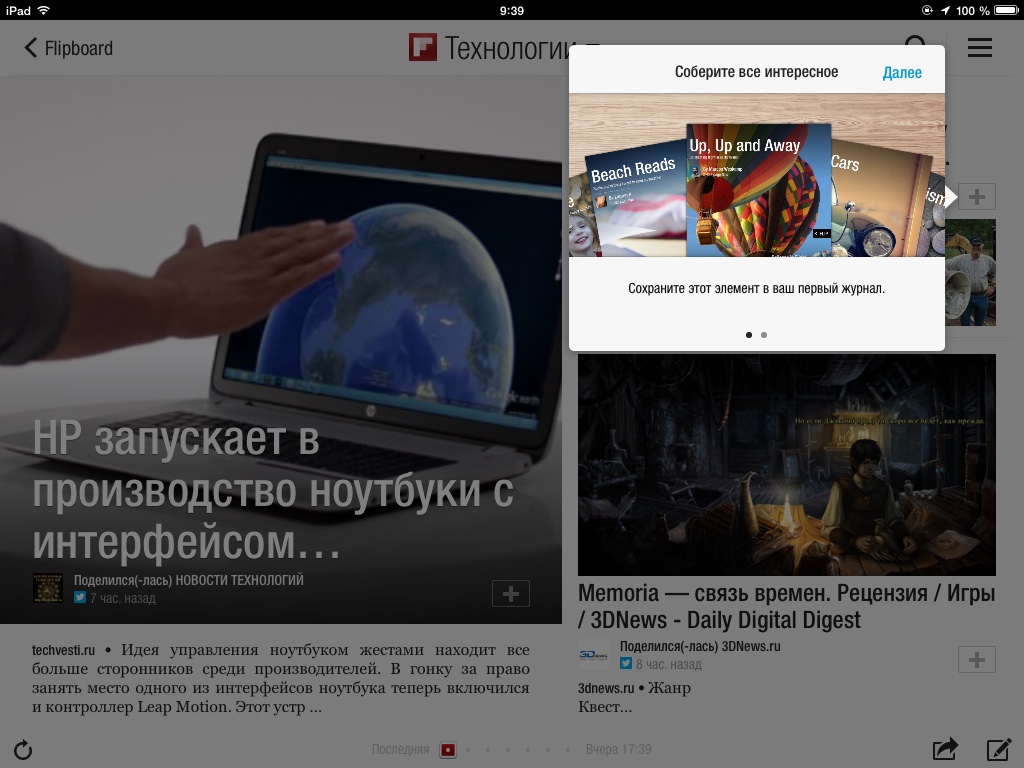Image resolution: width=1024 pixels, height=768 pixels.
Task: Tap the red Flipboard logo
Action: click(423, 48)
